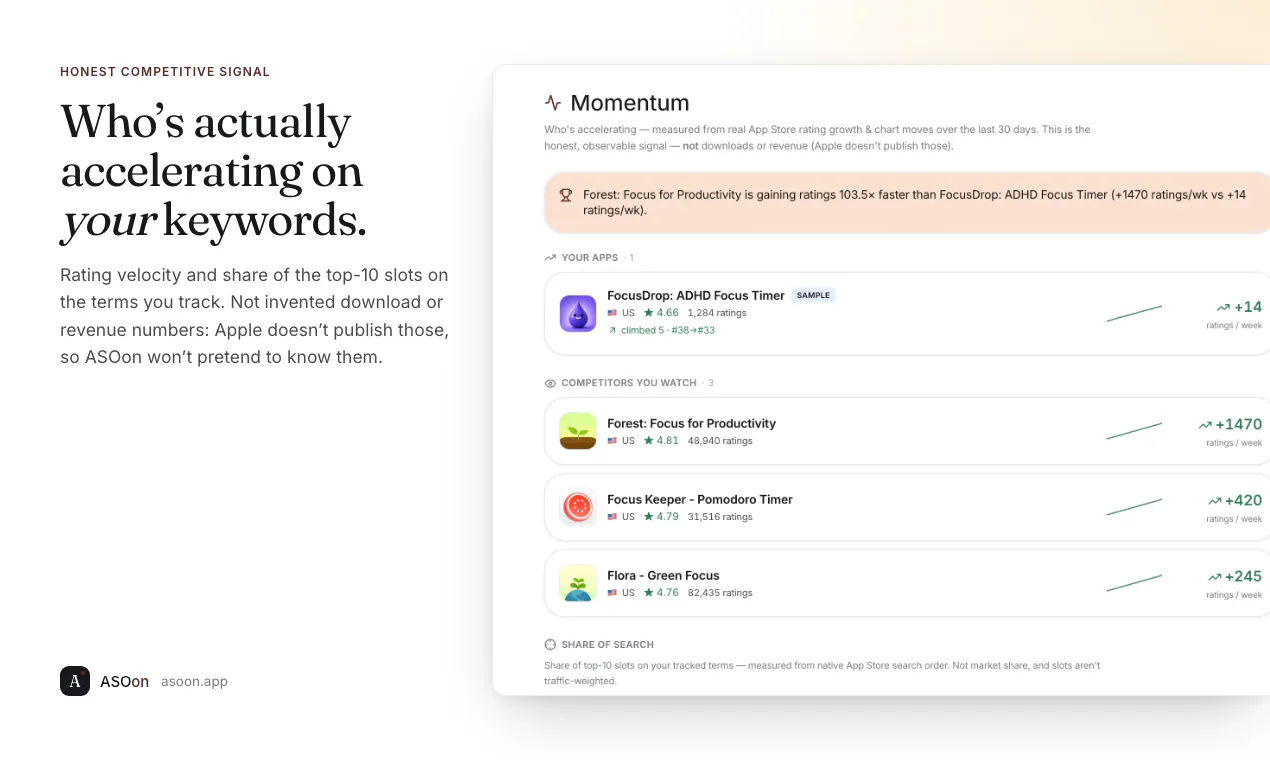
Task: Click the YOUR APPS section label
Action: click(x=590, y=258)
